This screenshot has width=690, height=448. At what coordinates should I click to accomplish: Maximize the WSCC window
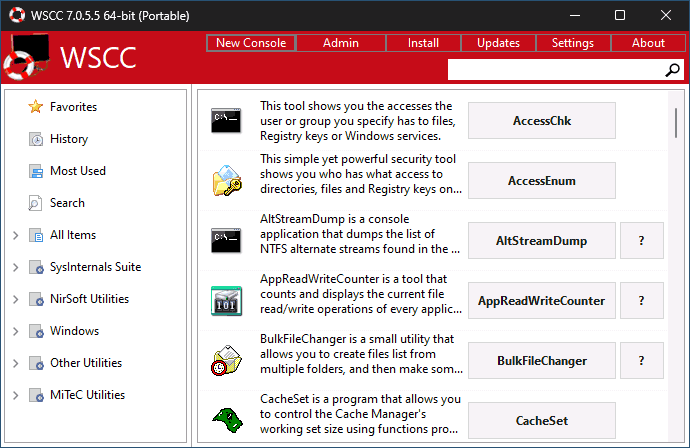coord(620,15)
